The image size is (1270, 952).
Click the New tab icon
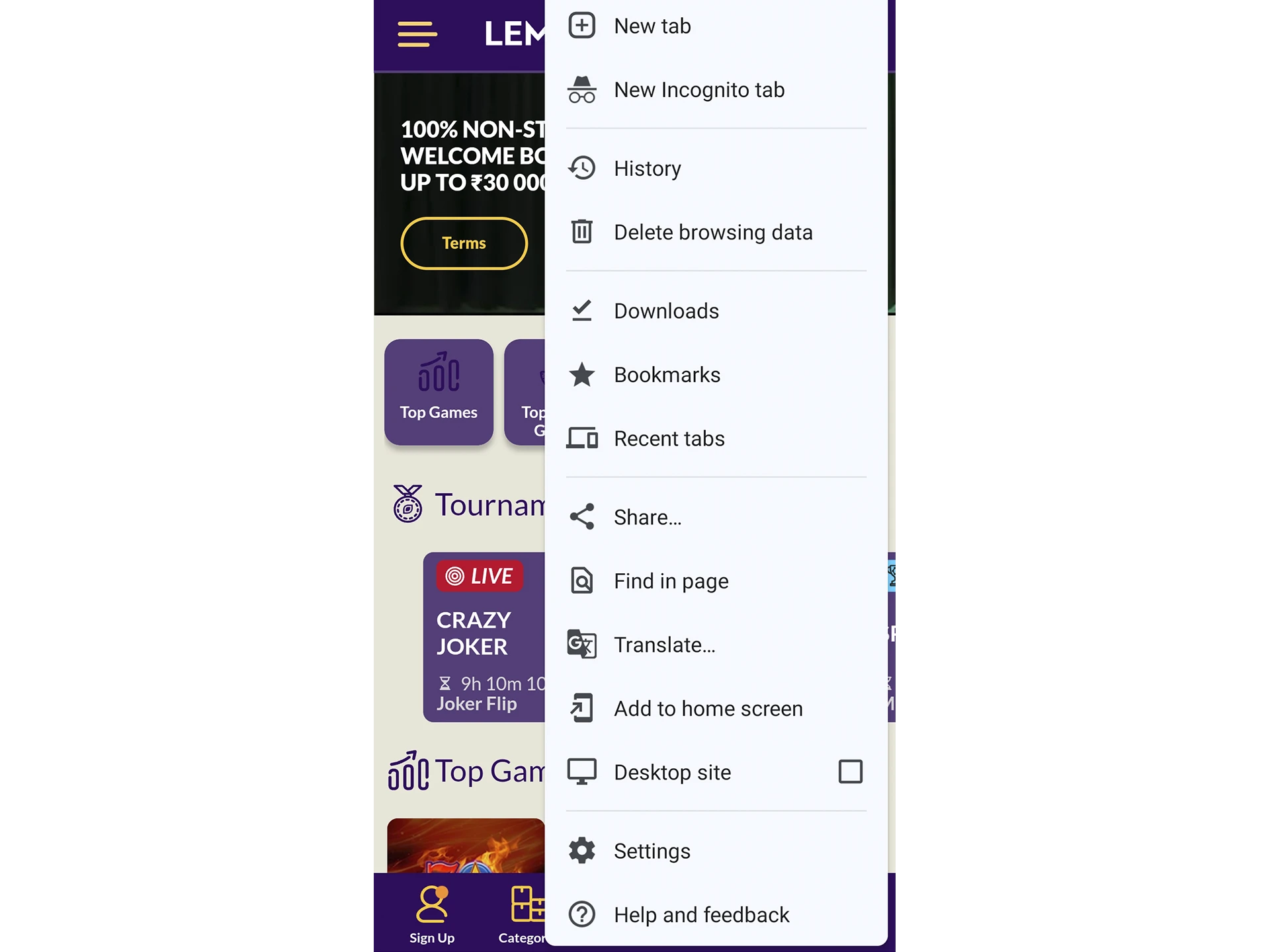point(581,25)
